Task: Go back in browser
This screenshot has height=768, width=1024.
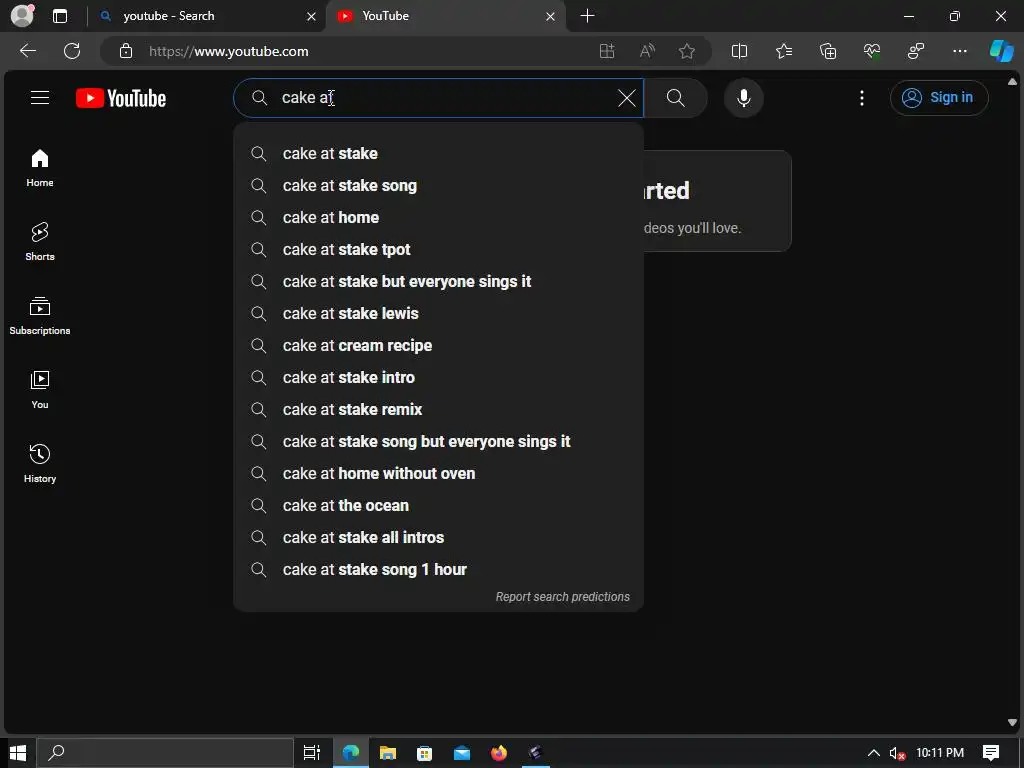Action: (27, 51)
